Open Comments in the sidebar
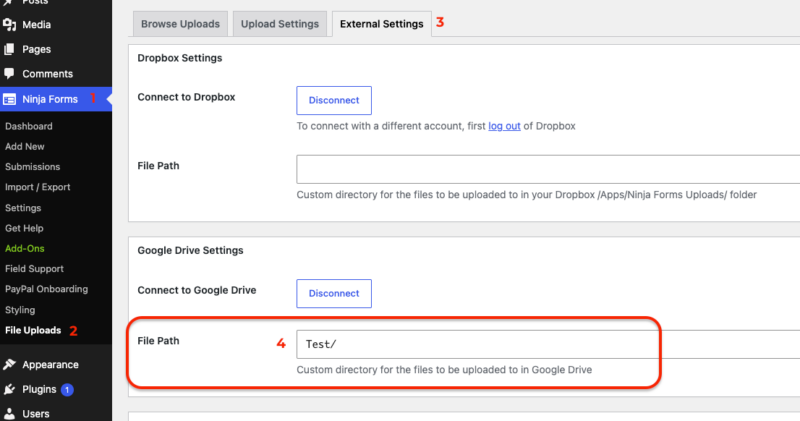This screenshot has width=800, height=421. pos(47,73)
